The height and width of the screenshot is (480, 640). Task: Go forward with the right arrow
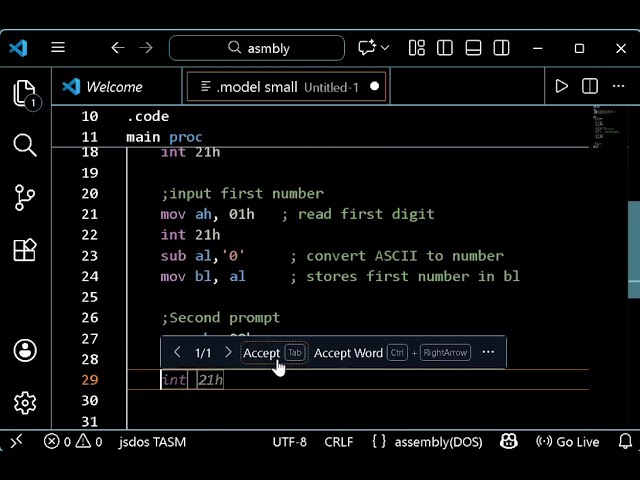pos(146,48)
